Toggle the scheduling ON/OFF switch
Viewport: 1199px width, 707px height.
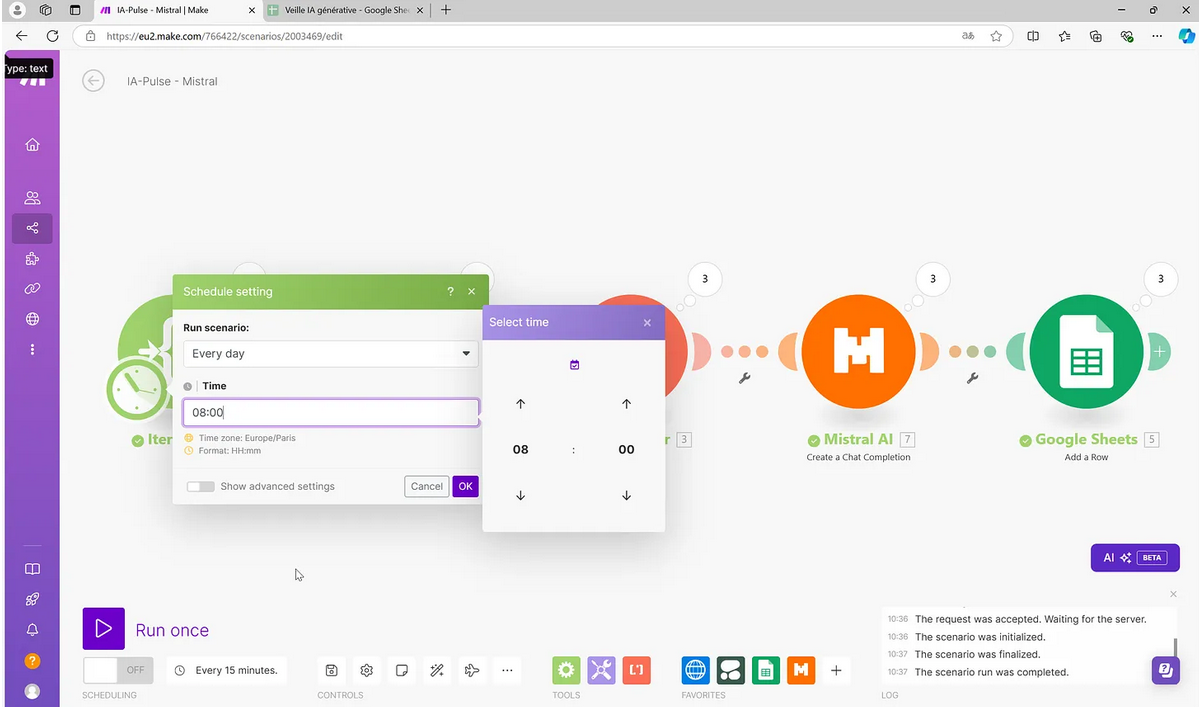[118, 670]
